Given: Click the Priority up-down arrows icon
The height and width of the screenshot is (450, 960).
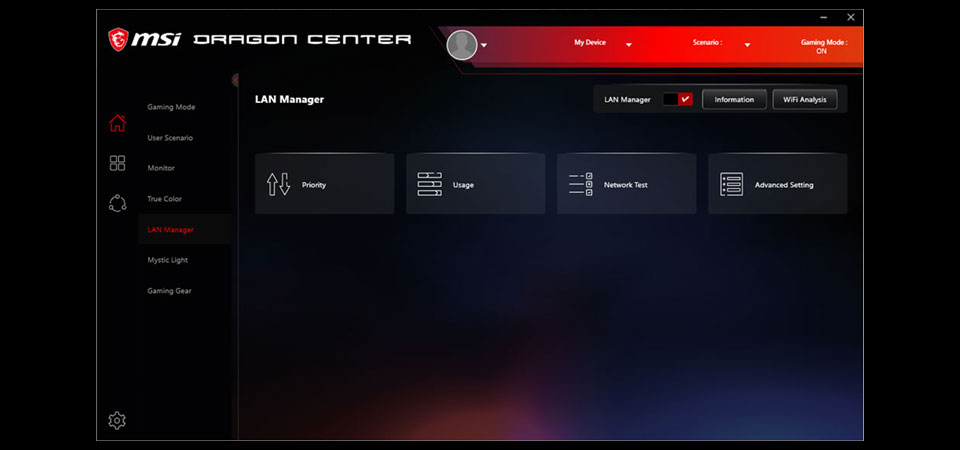Looking at the screenshot, I should point(278,184).
